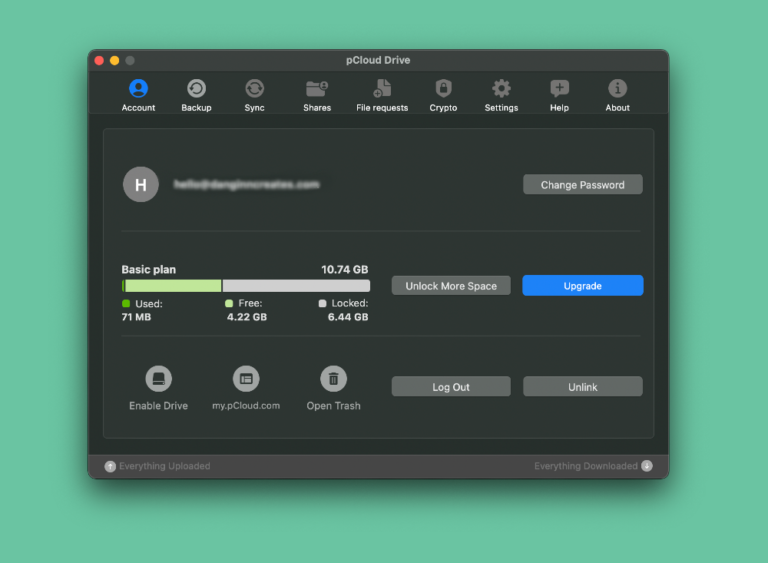This screenshot has height=563, width=768.
Task: Click the light green Free legend swatch
Action: 229,303
